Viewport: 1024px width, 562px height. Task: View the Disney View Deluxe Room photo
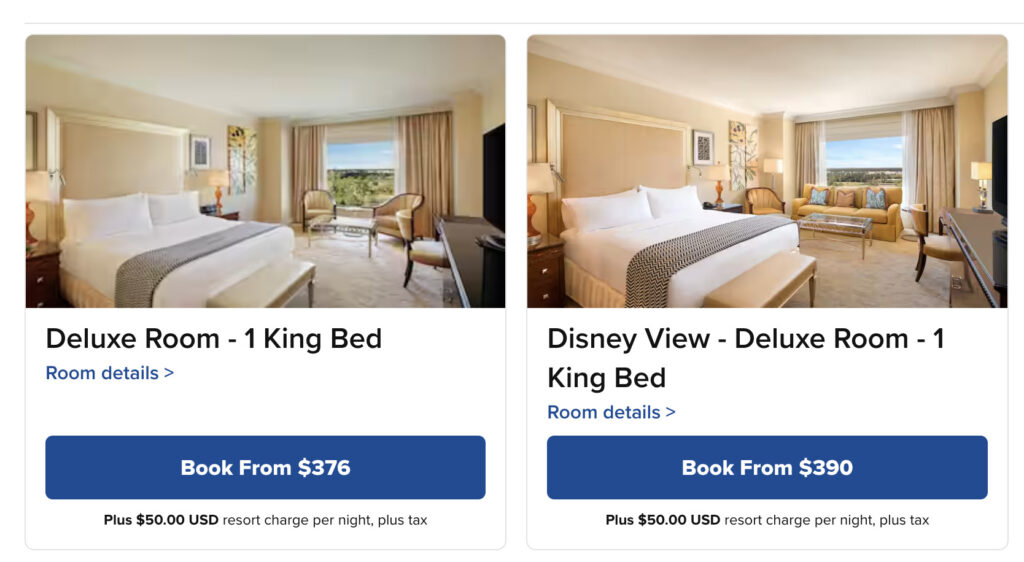(x=767, y=171)
